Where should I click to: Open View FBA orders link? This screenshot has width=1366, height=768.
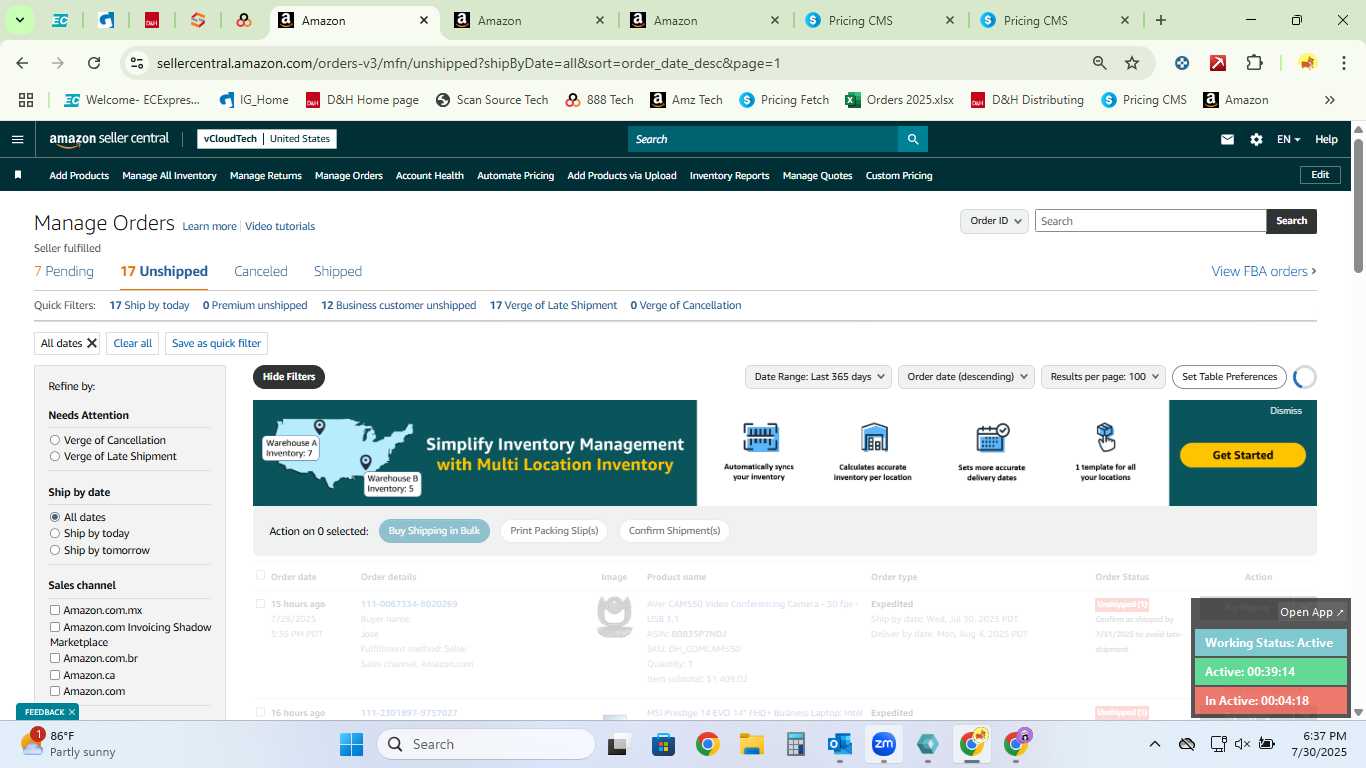[1264, 271]
